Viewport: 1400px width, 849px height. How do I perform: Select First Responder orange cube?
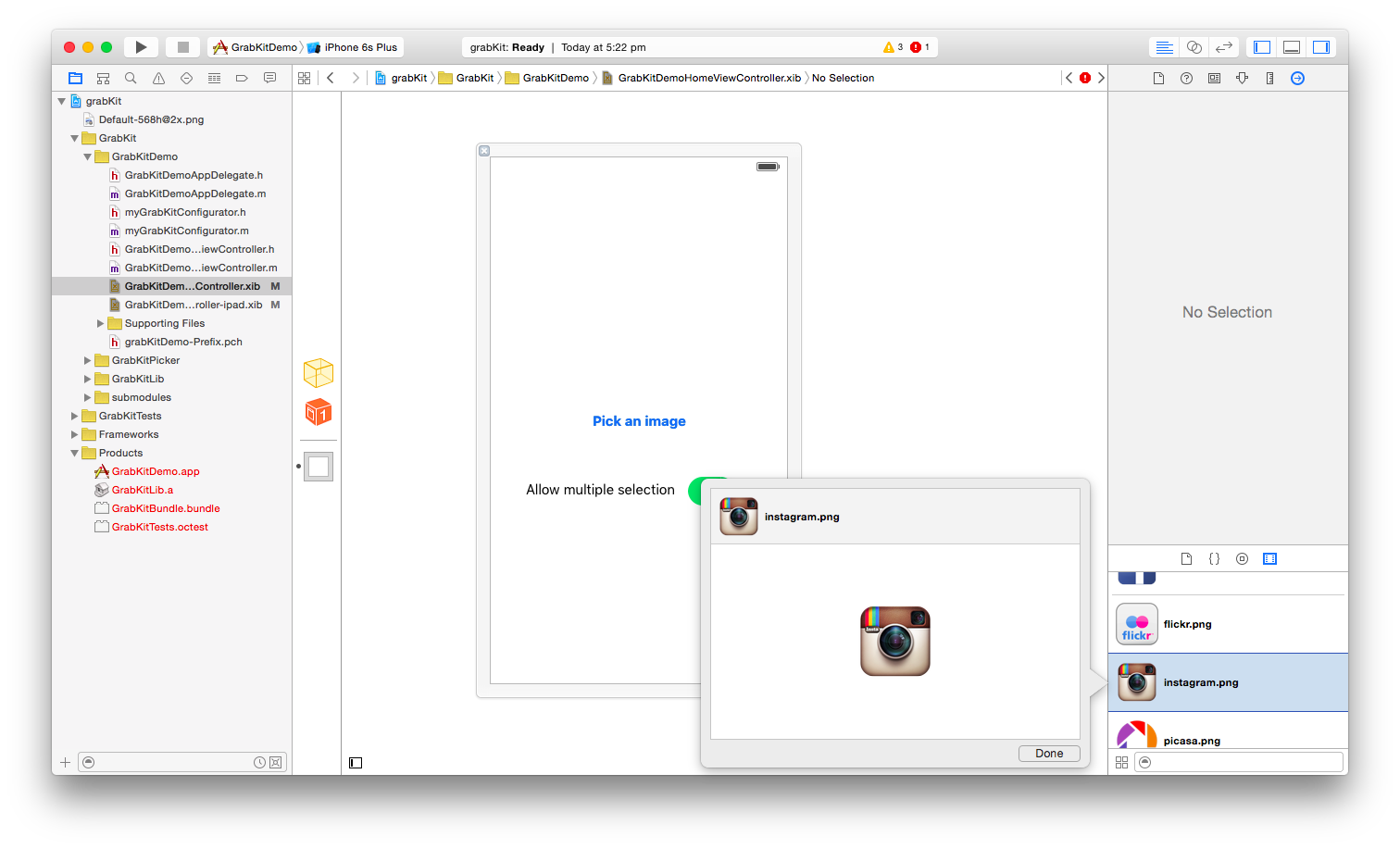(x=319, y=412)
